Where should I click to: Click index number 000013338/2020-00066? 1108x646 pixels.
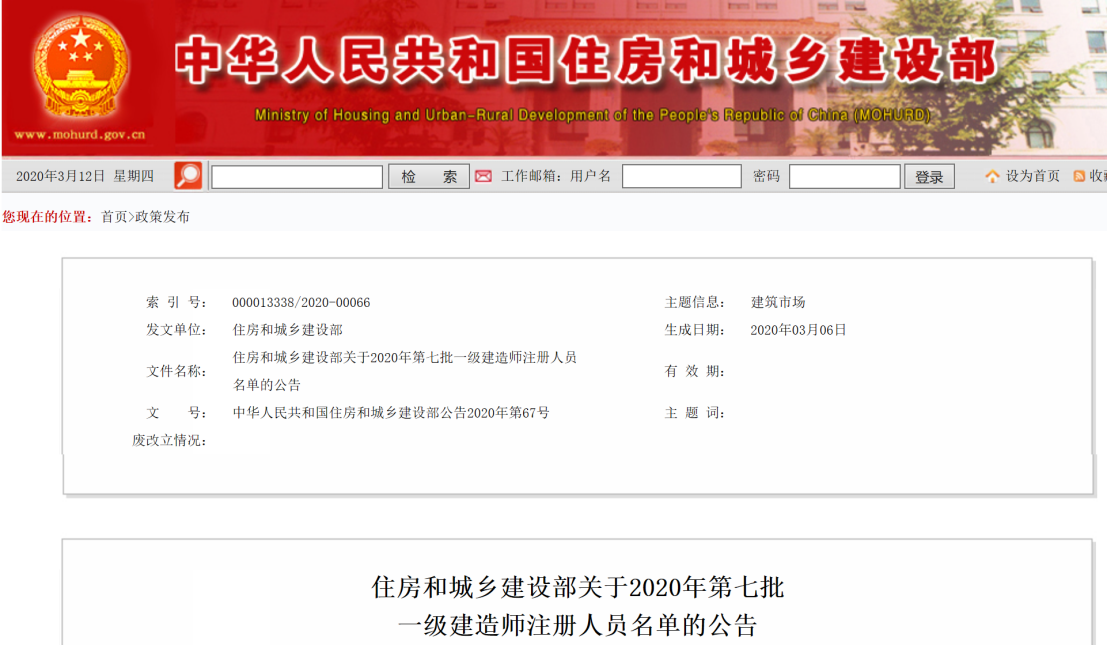pyautogui.click(x=301, y=303)
